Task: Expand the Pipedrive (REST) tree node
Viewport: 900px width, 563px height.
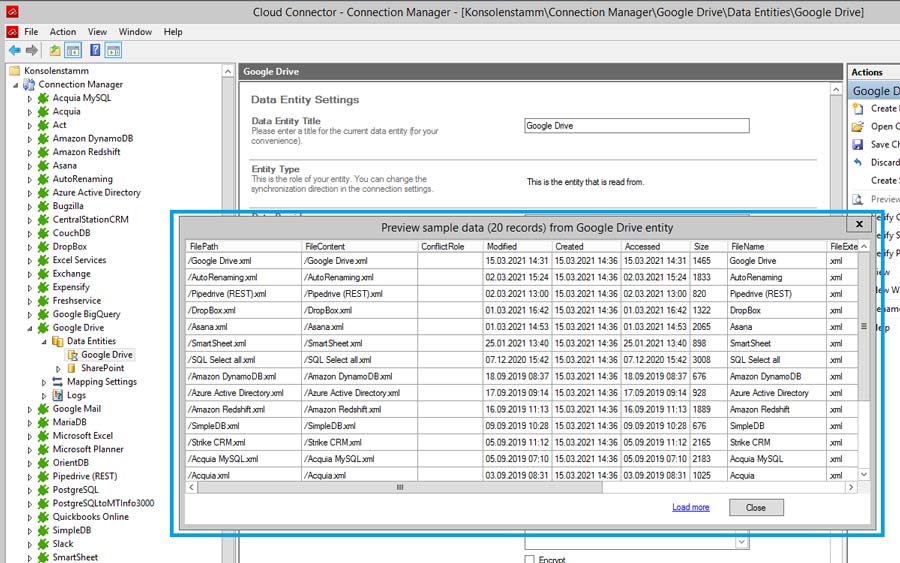Action: tap(30, 476)
